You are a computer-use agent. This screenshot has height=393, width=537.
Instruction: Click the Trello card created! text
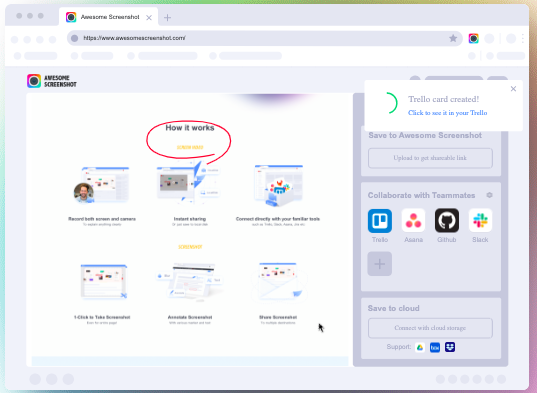click(444, 99)
